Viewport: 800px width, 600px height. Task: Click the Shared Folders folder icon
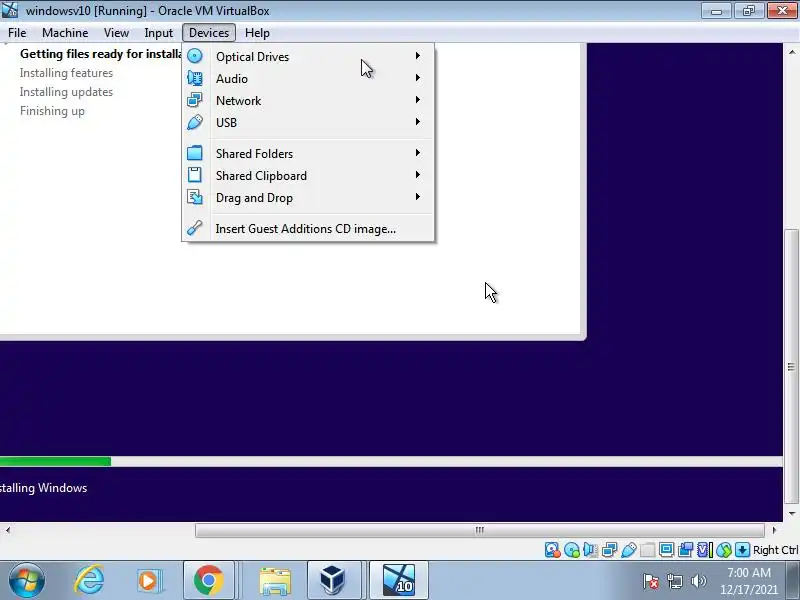[x=194, y=153]
